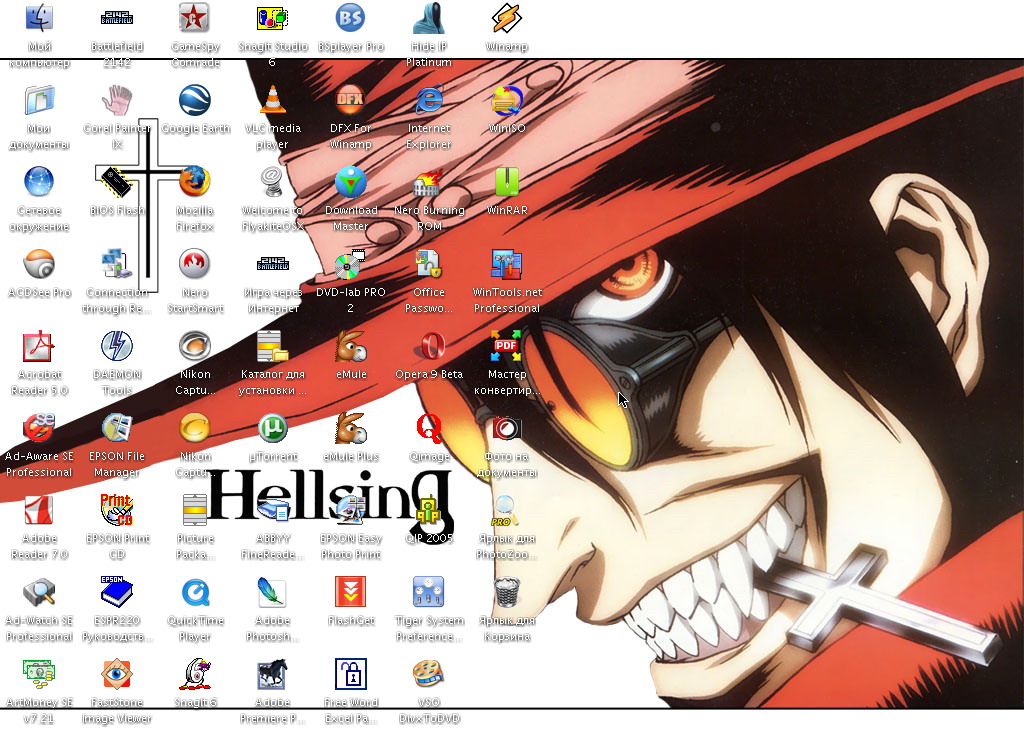The image size is (1024, 744).
Task: Open WinTools.net Professional icon
Action: click(506, 265)
